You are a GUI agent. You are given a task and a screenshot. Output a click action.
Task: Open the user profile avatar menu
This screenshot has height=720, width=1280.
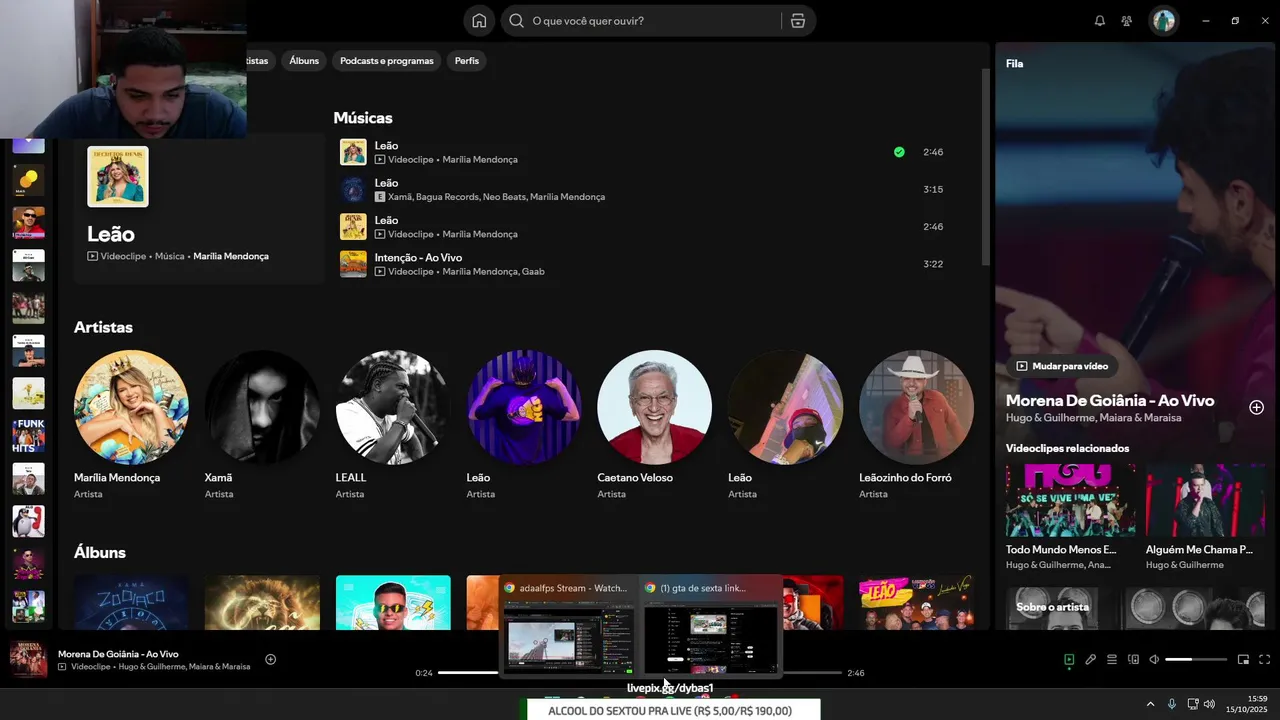click(x=1164, y=21)
